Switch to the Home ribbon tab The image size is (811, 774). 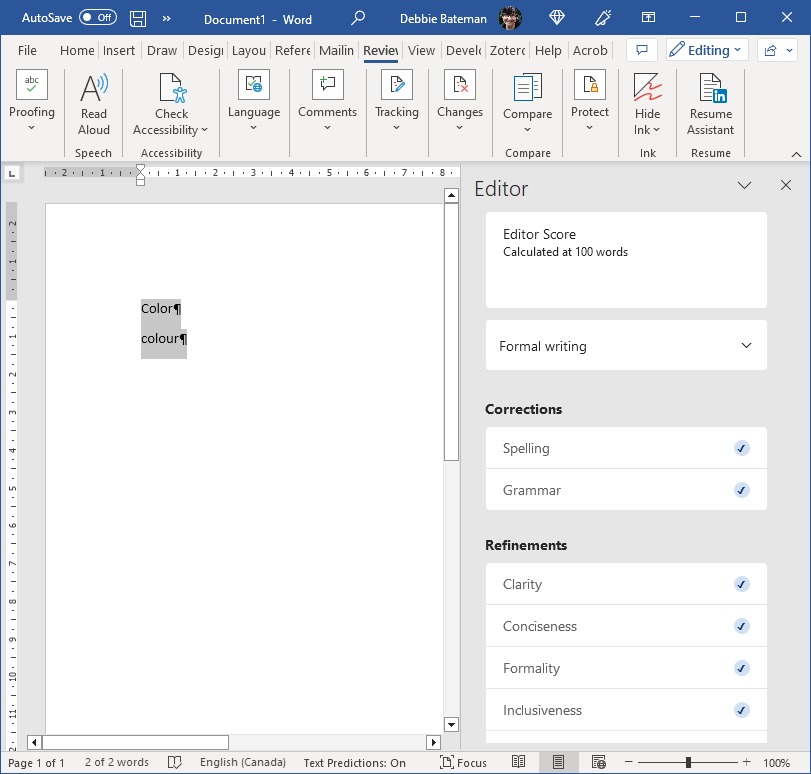pyautogui.click(x=77, y=51)
